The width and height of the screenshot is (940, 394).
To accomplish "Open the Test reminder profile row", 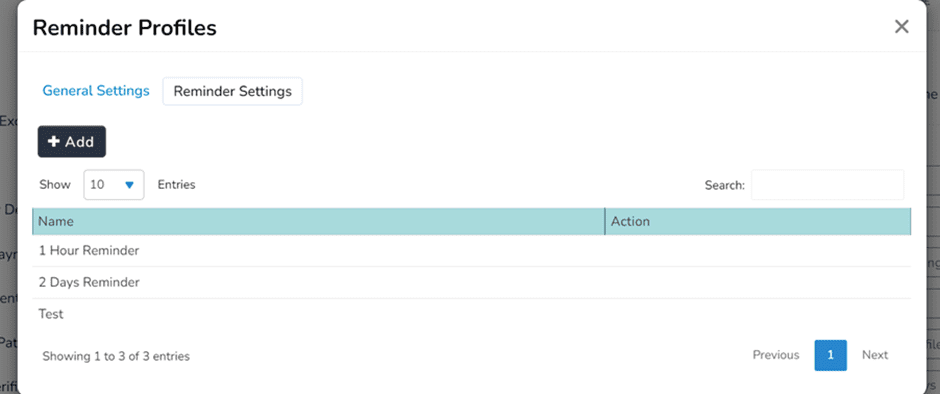I will 472,314.
